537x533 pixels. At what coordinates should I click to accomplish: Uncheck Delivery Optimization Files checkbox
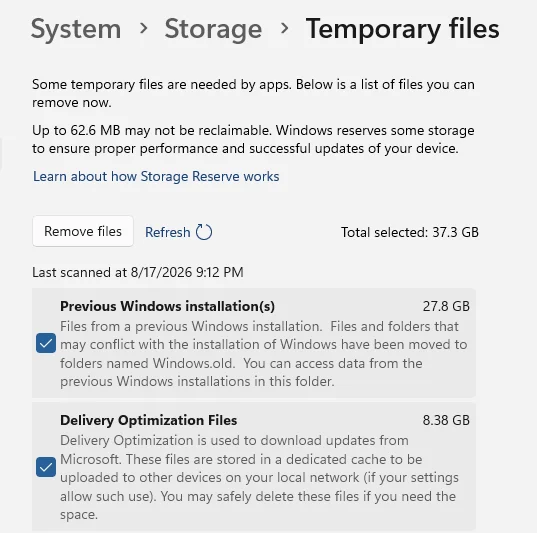click(x=46, y=467)
